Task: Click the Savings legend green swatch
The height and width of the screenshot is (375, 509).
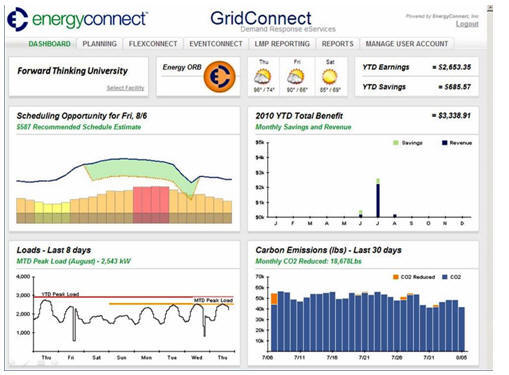Action: (x=396, y=143)
